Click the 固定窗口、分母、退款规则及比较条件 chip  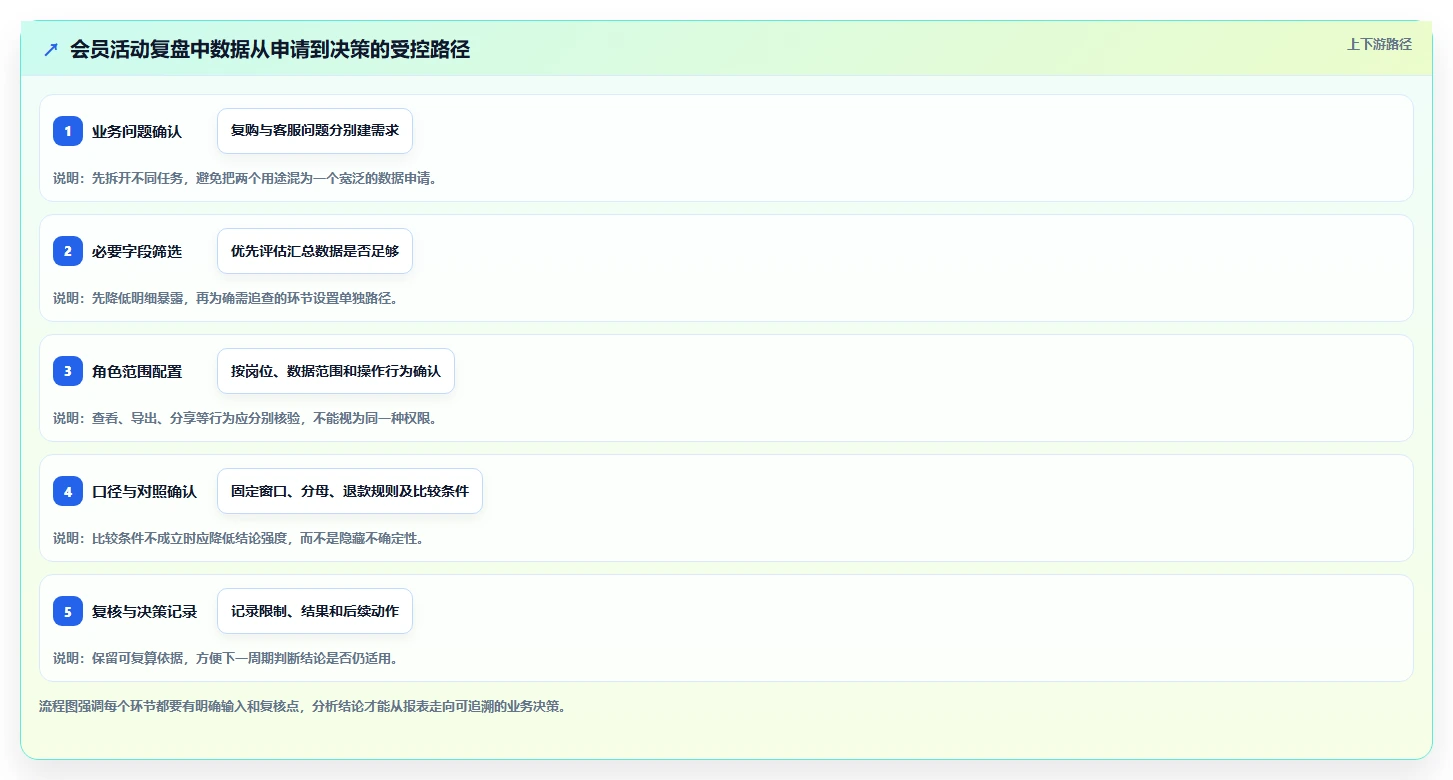(350, 491)
